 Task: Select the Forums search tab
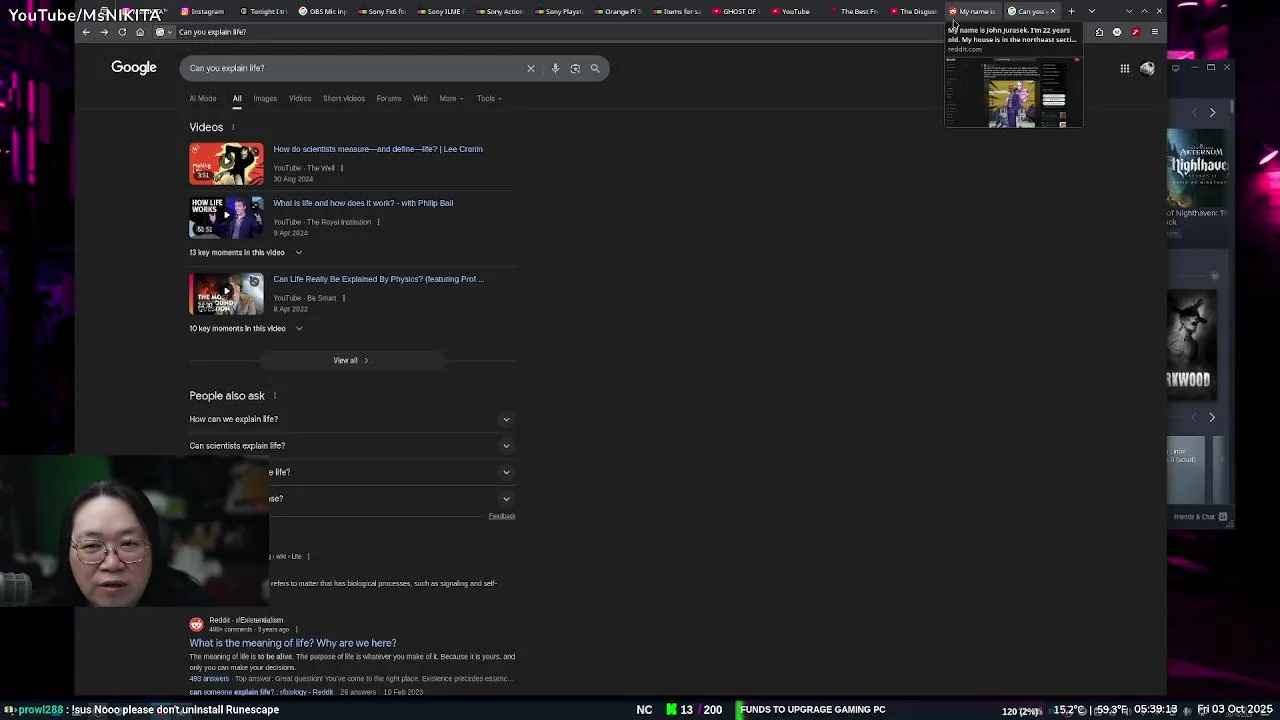tap(389, 98)
